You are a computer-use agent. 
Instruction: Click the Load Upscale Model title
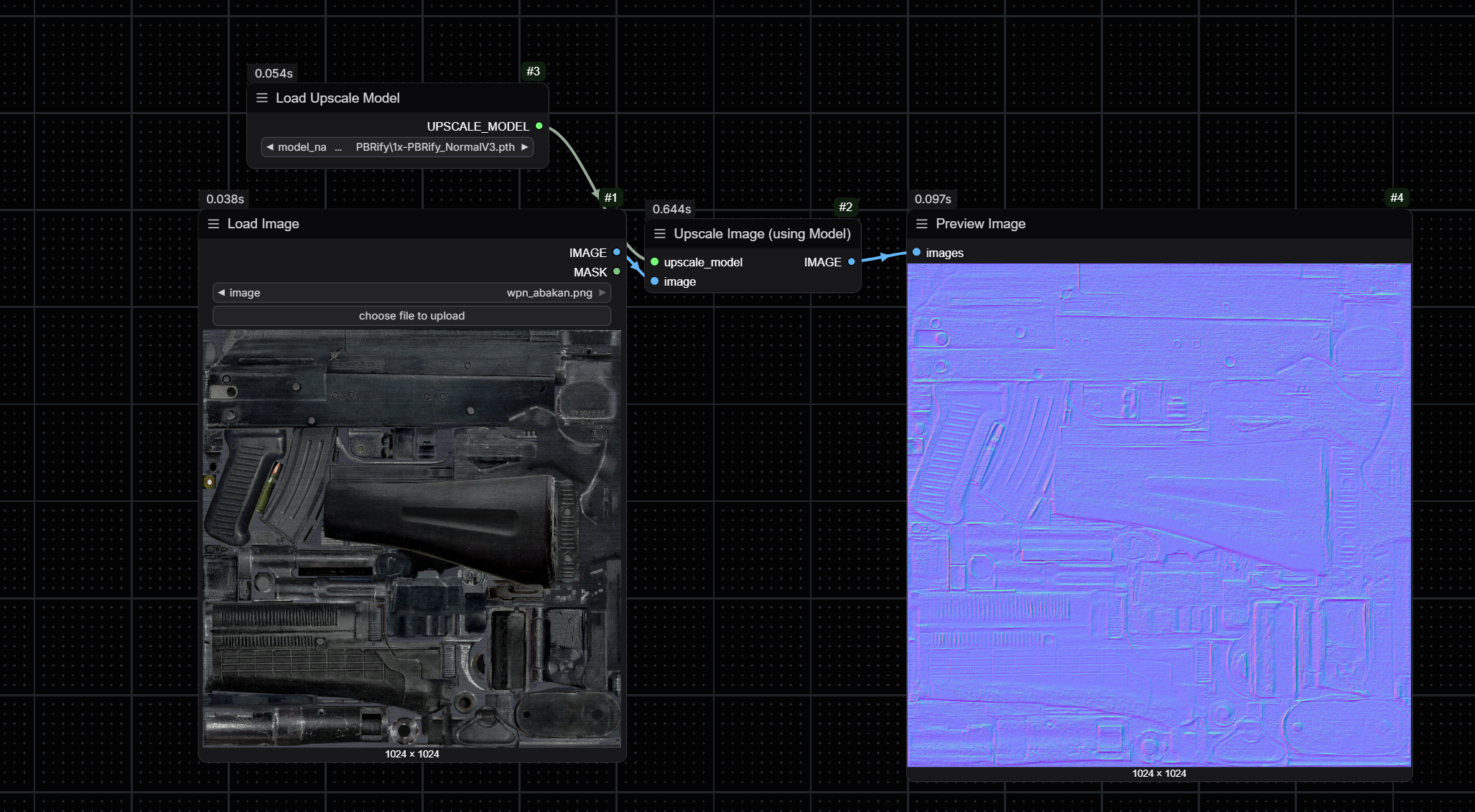(x=338, y=98)
